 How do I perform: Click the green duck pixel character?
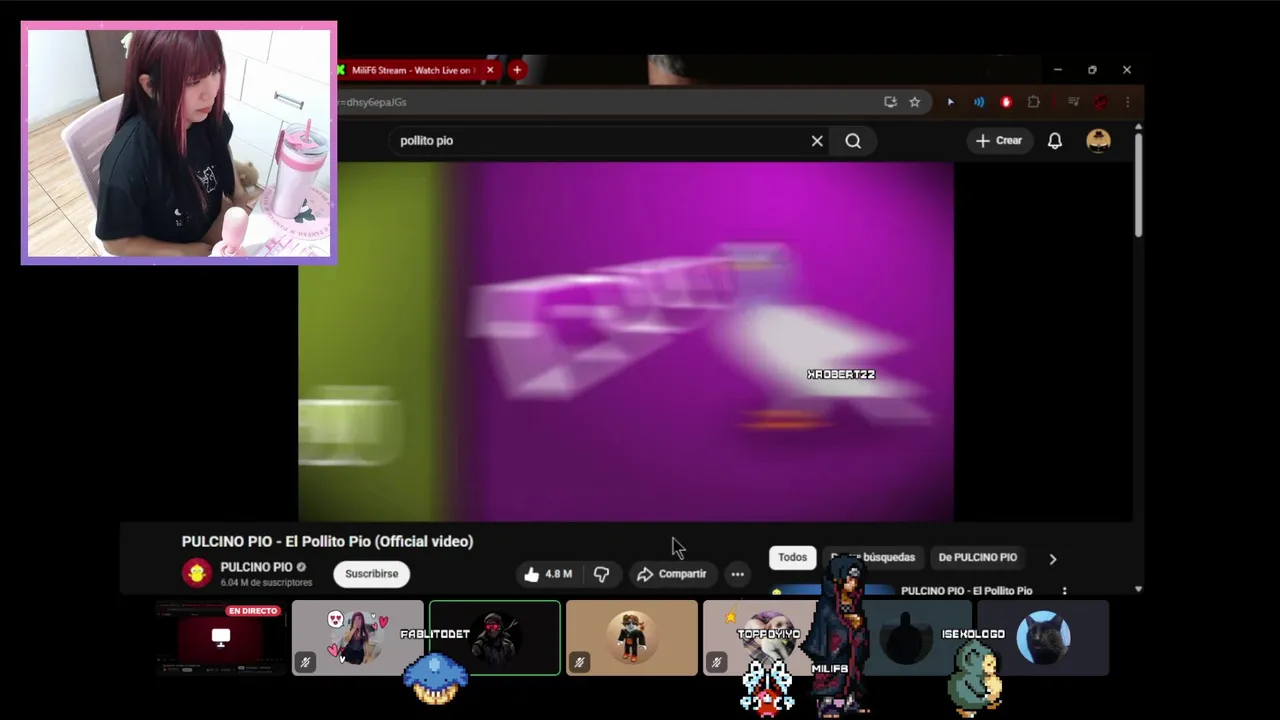point(976,680)
